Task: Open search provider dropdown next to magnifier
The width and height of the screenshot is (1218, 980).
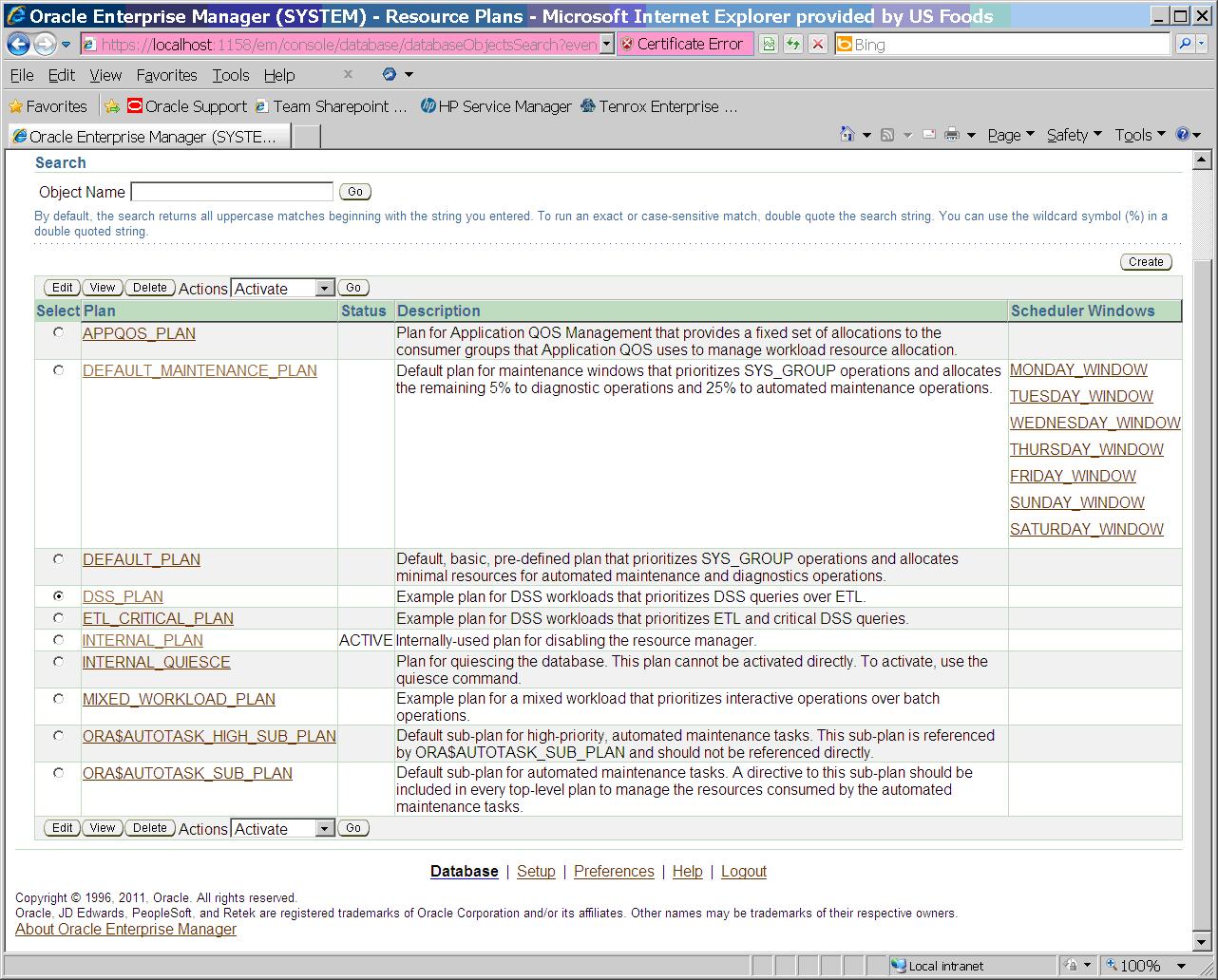Action: [x=1203, y=44]
